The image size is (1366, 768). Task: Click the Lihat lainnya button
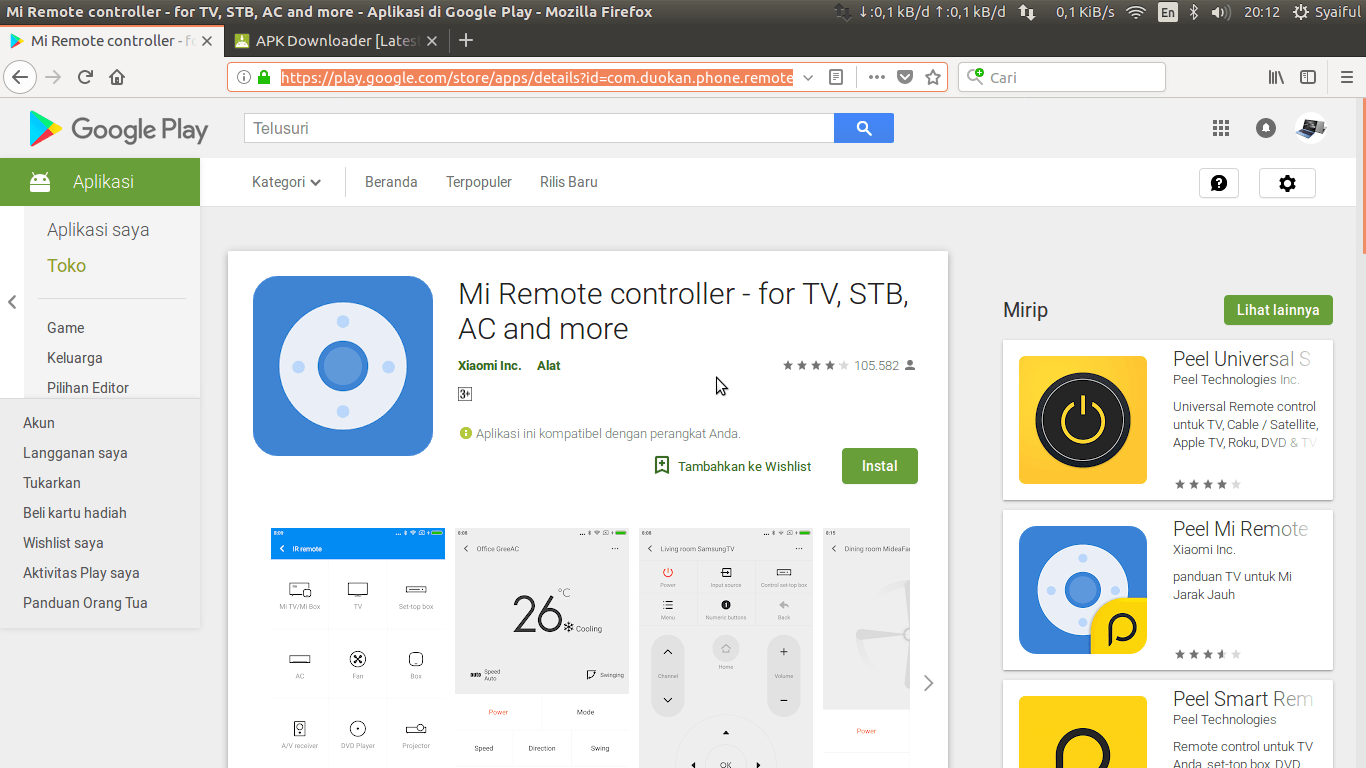pyautogui.click(x=1278, y=310)
